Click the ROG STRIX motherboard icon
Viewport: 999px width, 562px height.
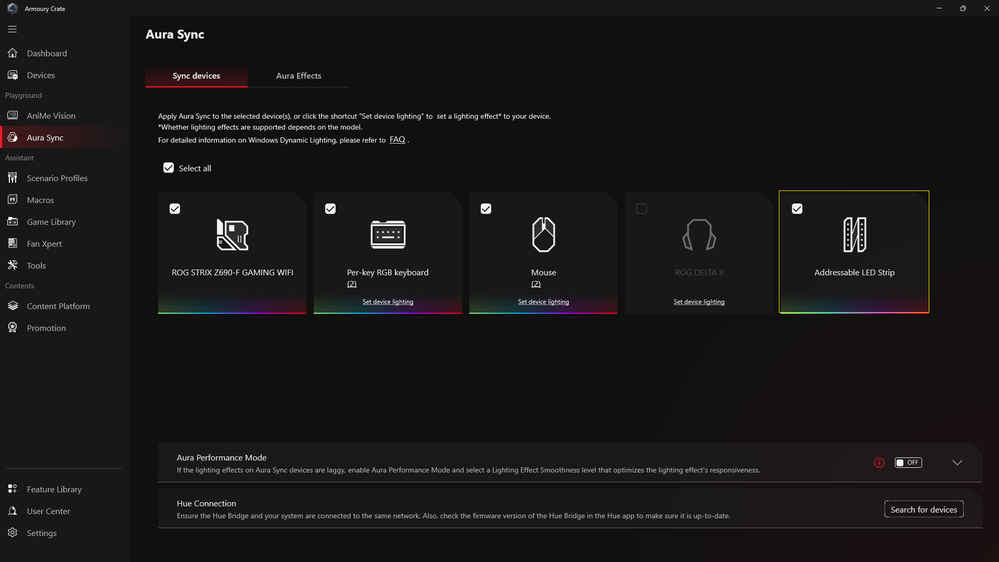(232, 234)
